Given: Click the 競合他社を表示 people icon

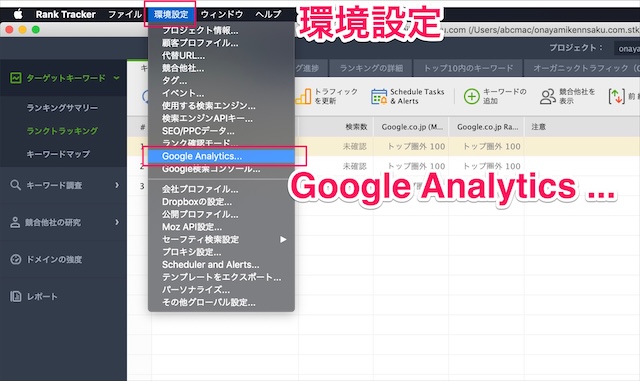Looking at the screenshot, I should (548, 96).
